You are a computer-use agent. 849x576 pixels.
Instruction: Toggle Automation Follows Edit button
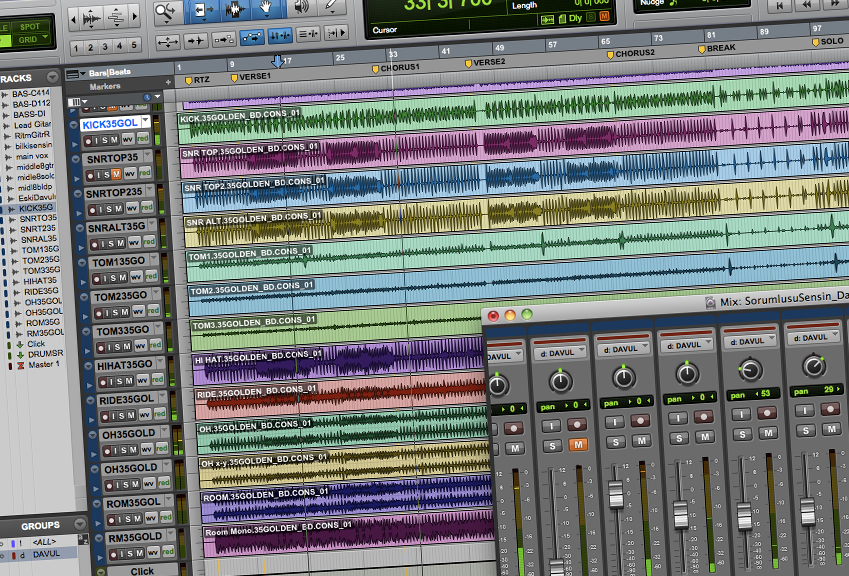tap(251, 37)
